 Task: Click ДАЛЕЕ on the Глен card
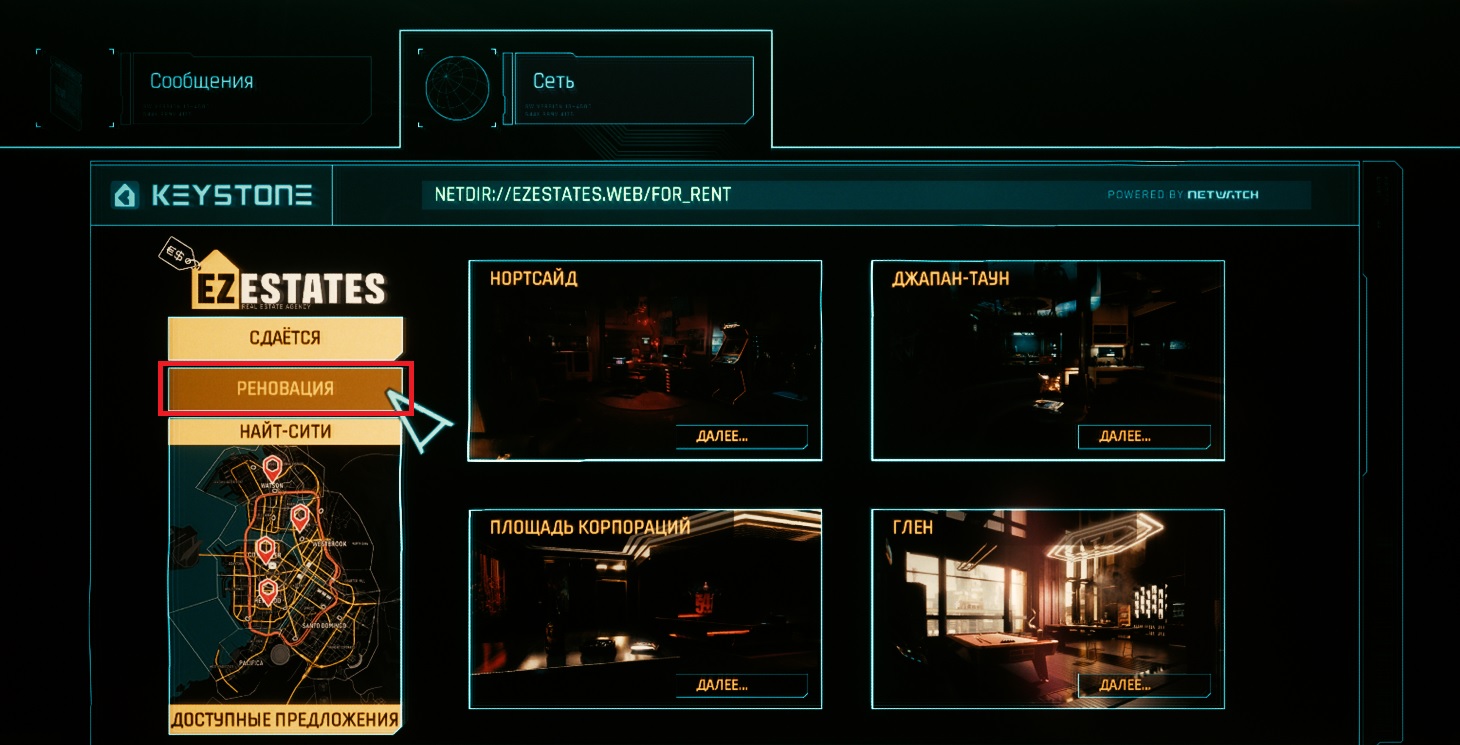coord(1144,685)
